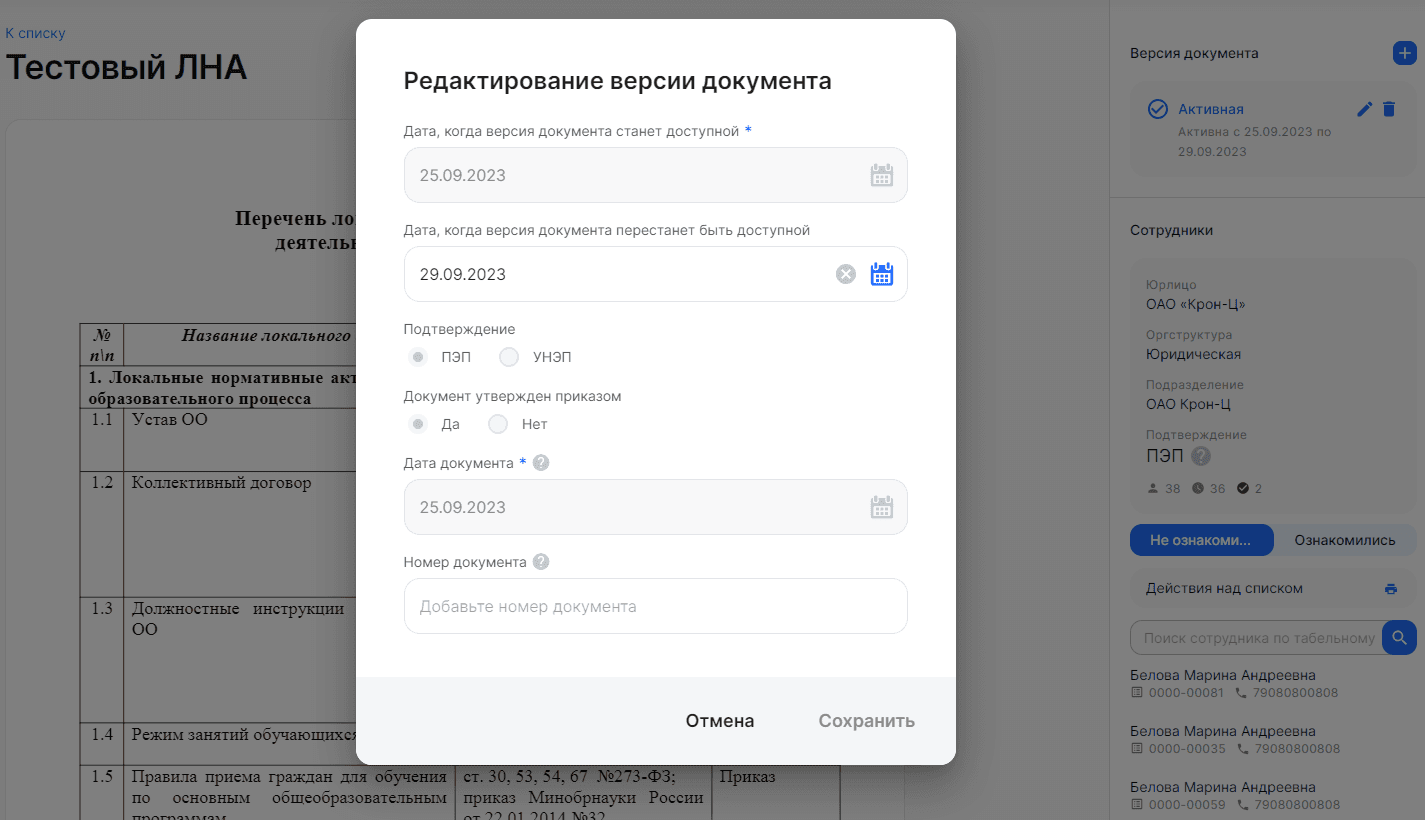Click availability end date field 29.09.2023
The width and height of the screenshot is (1425, 820).
click(655, 274)
